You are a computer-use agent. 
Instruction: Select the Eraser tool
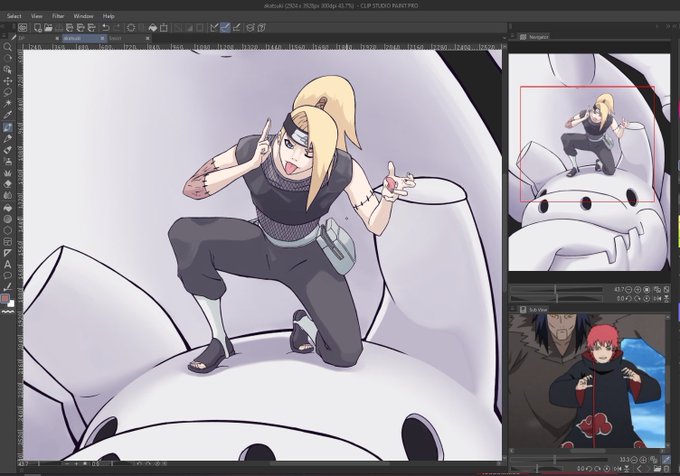click(x=7, y=184)
